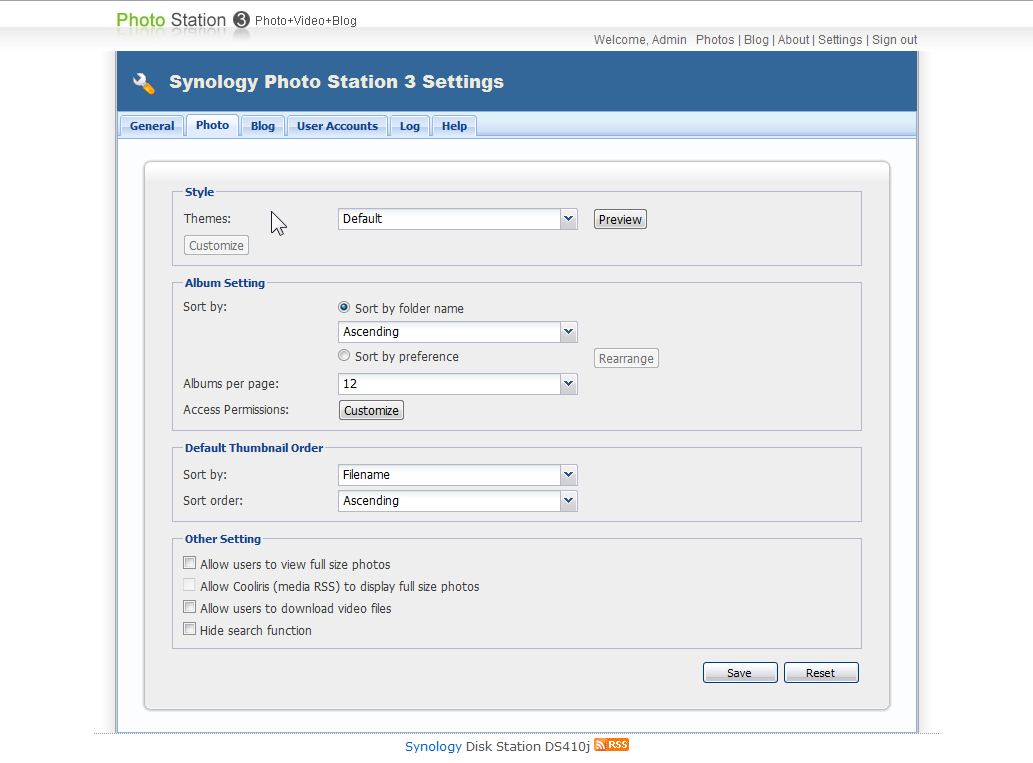
Task: Click the Customize button under Themes
Action: (216, 245)
